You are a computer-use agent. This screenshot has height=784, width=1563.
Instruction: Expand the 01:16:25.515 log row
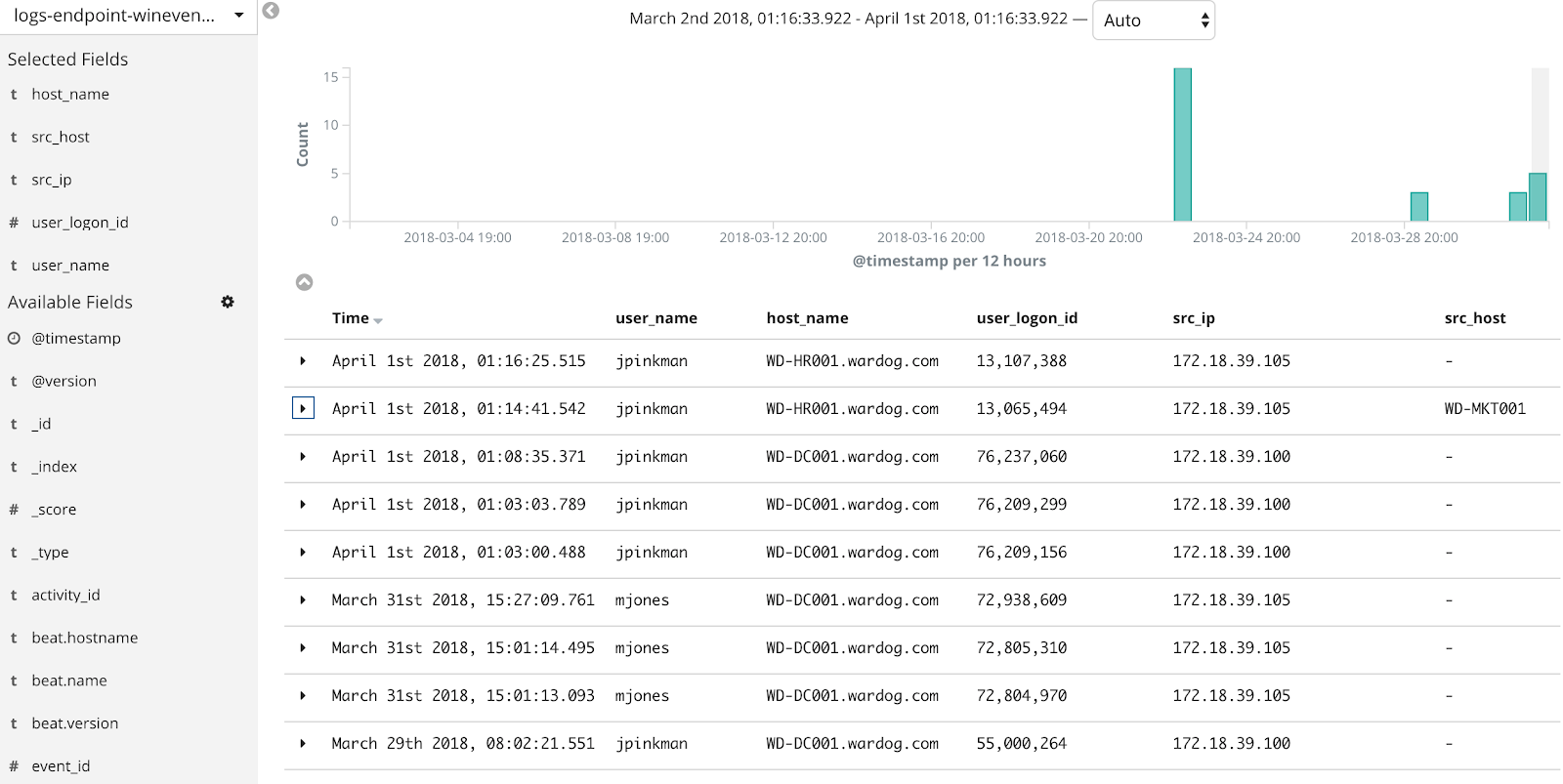tap(303, 361)
